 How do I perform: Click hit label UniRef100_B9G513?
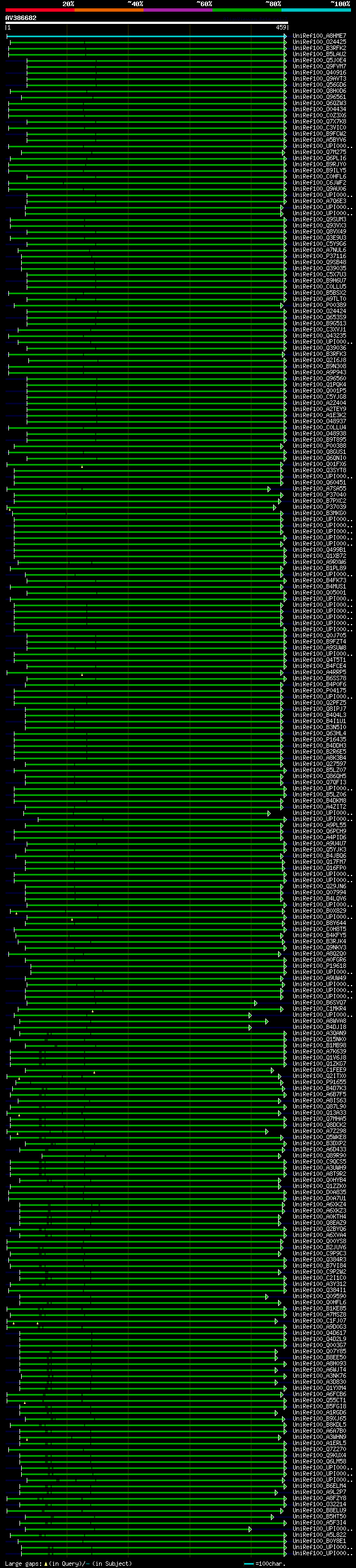click(319, 323)
